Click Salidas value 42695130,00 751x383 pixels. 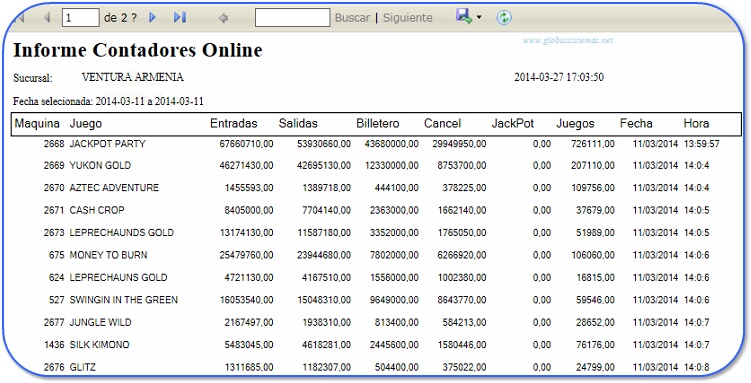coord(324,166)
